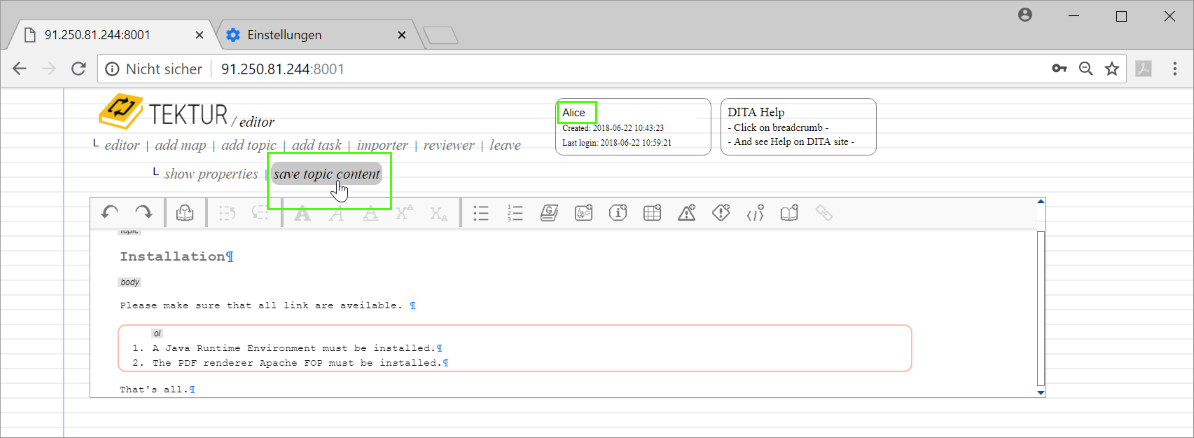Image resolution: width=1194 pixels, height=438 pixels.
Task: Open the 'show properties' link
Action: (x=211, y=174)
